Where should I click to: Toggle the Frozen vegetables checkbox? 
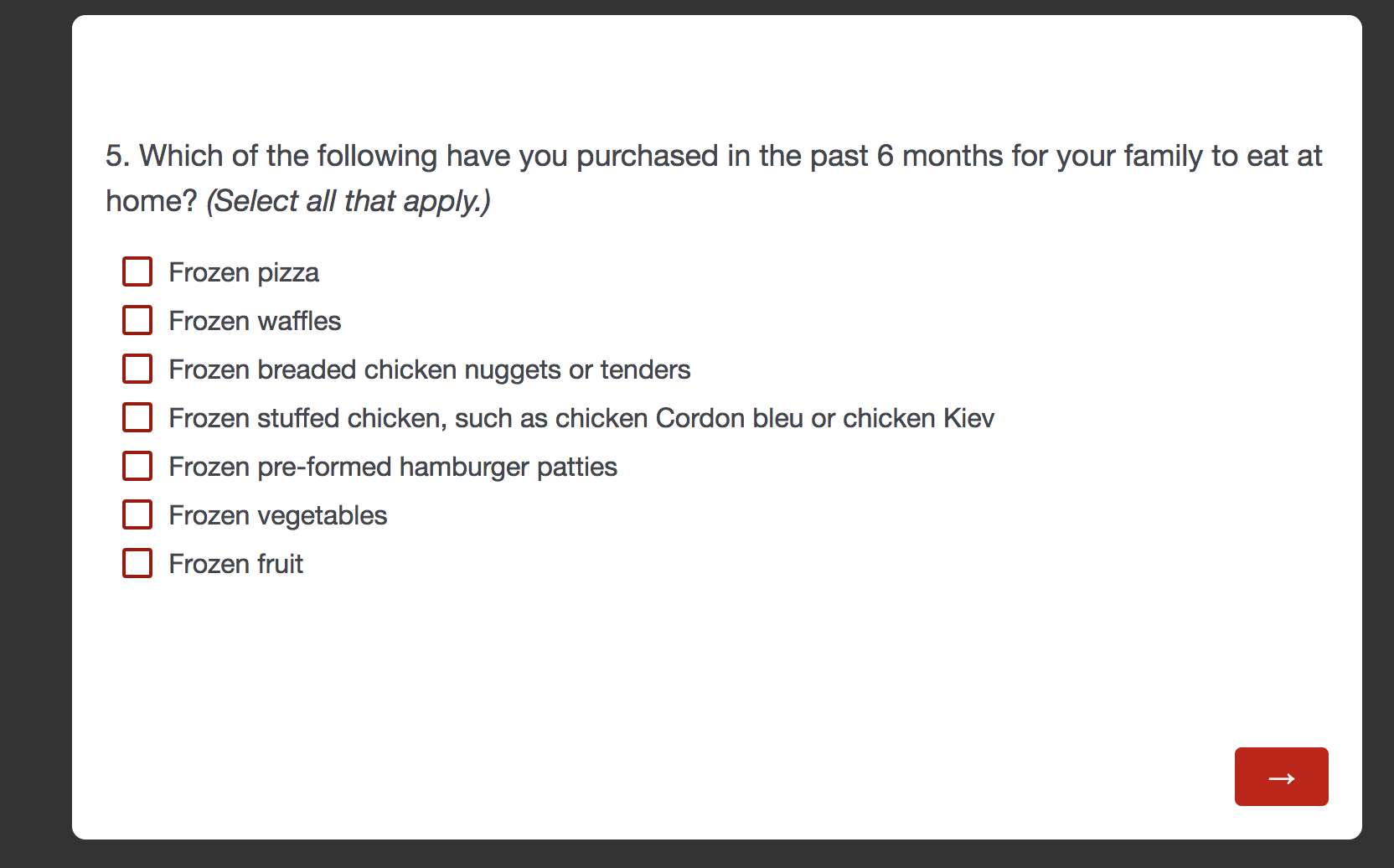click(137, 514)
